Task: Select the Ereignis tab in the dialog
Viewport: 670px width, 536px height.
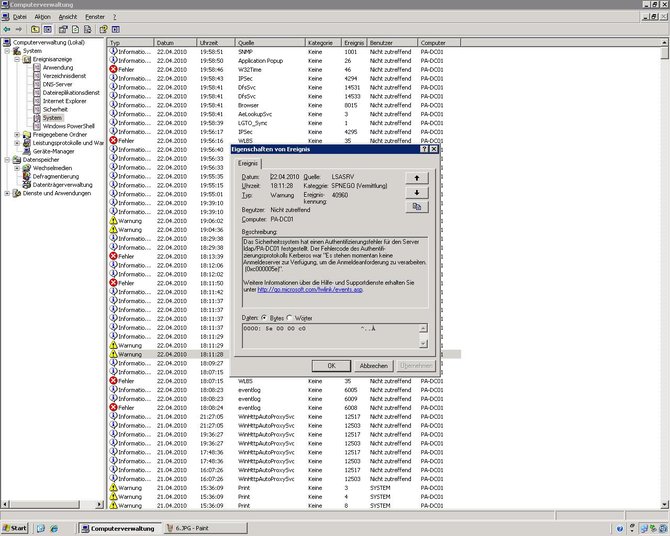Action: click(x=248, y=163)
